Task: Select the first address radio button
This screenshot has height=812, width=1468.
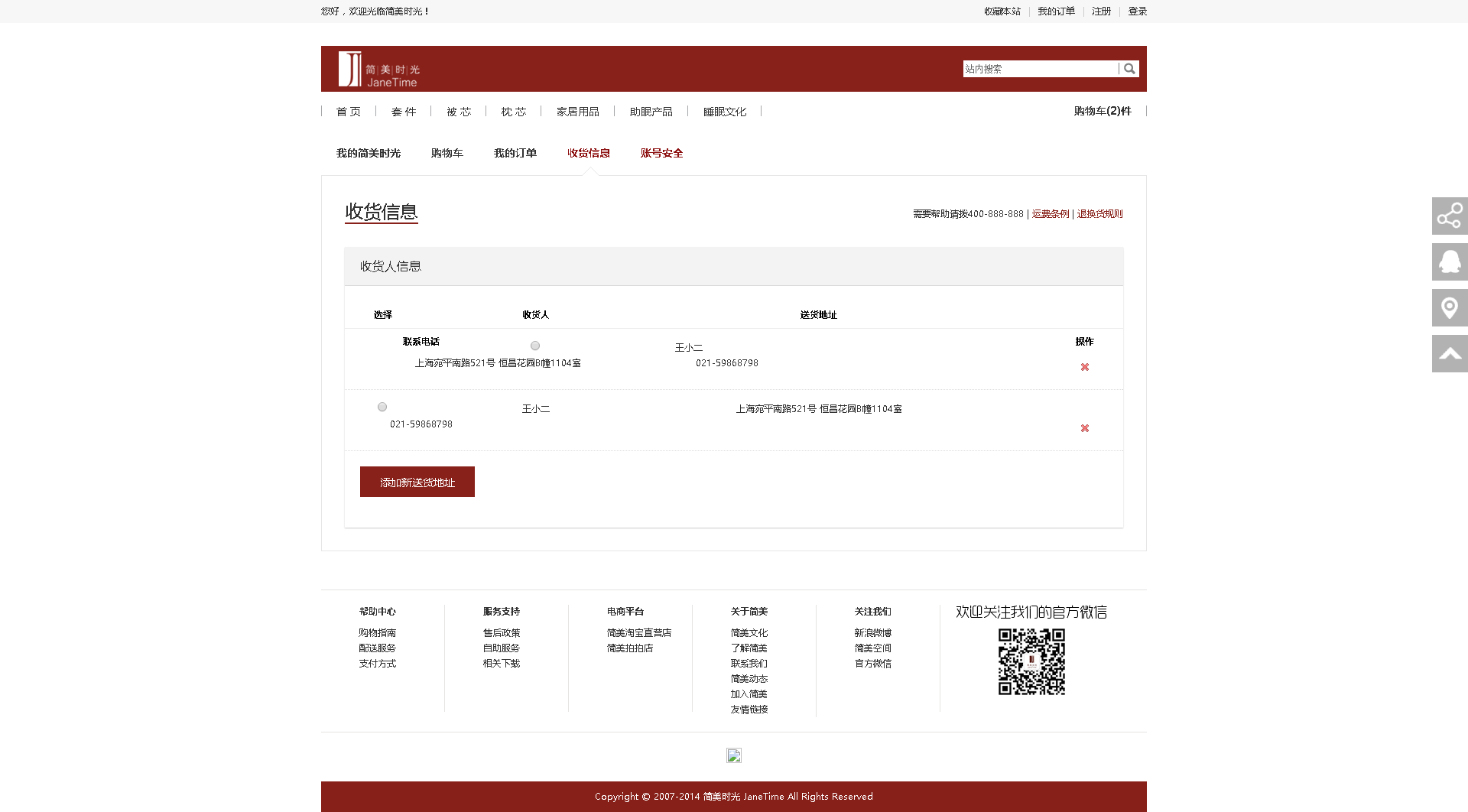Action: (x=535, y=346)
